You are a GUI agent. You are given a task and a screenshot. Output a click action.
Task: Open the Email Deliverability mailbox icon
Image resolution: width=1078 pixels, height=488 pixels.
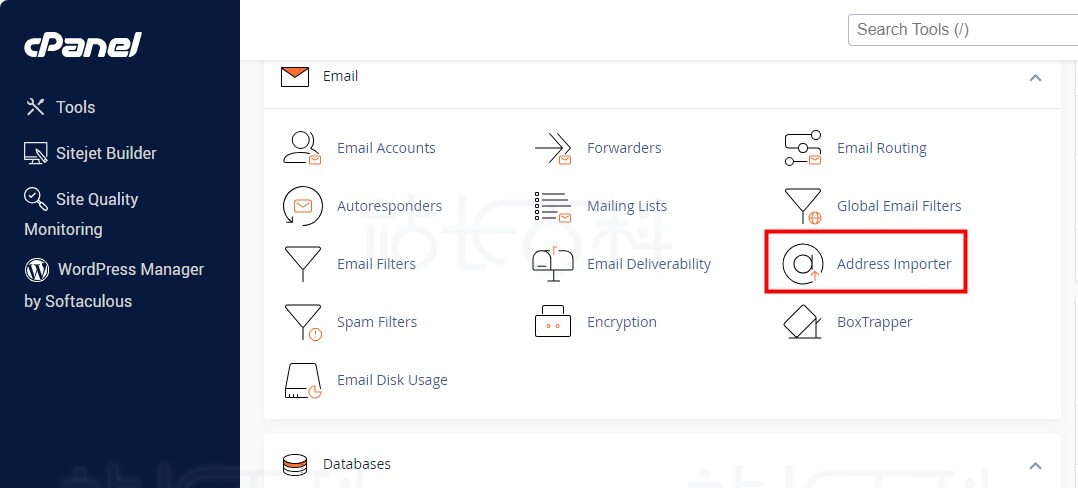click(553, 264)
